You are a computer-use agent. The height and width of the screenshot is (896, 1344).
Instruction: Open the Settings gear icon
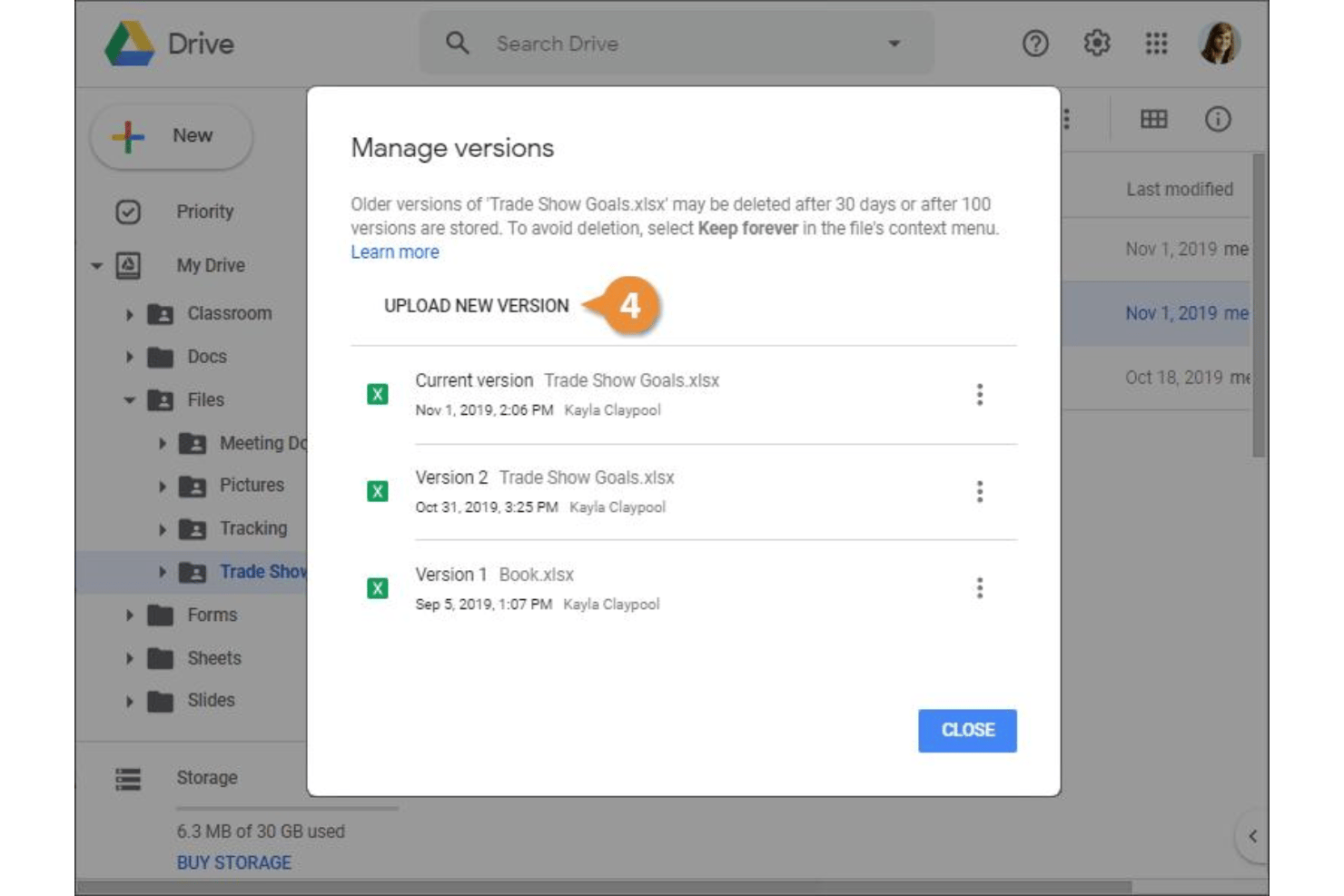click(1097, 43)
